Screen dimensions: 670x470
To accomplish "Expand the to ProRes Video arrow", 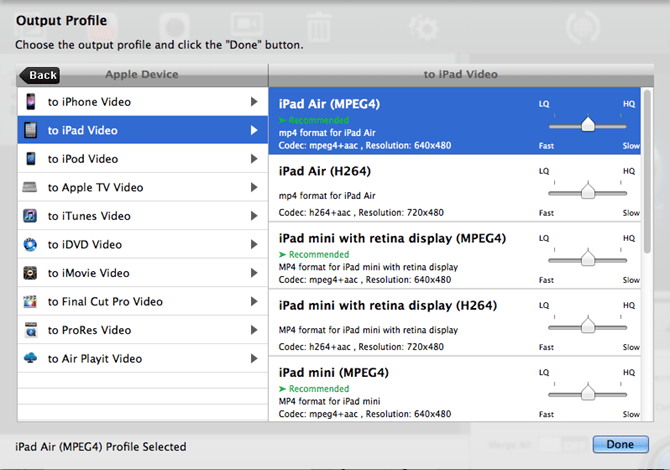I will (x=254, y=330).
